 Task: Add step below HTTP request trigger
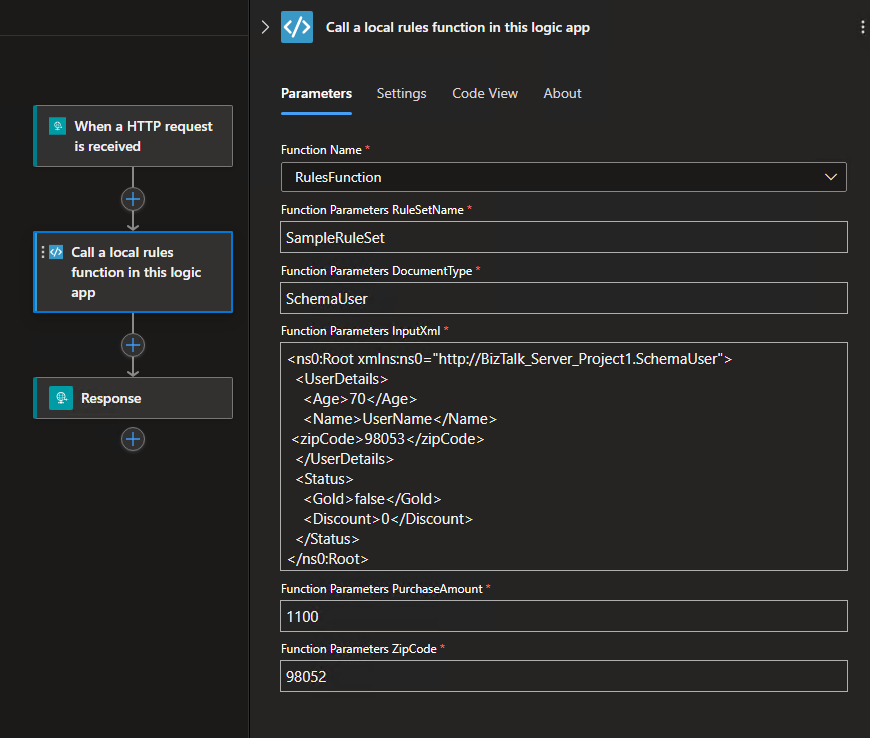tap(133, 199)
